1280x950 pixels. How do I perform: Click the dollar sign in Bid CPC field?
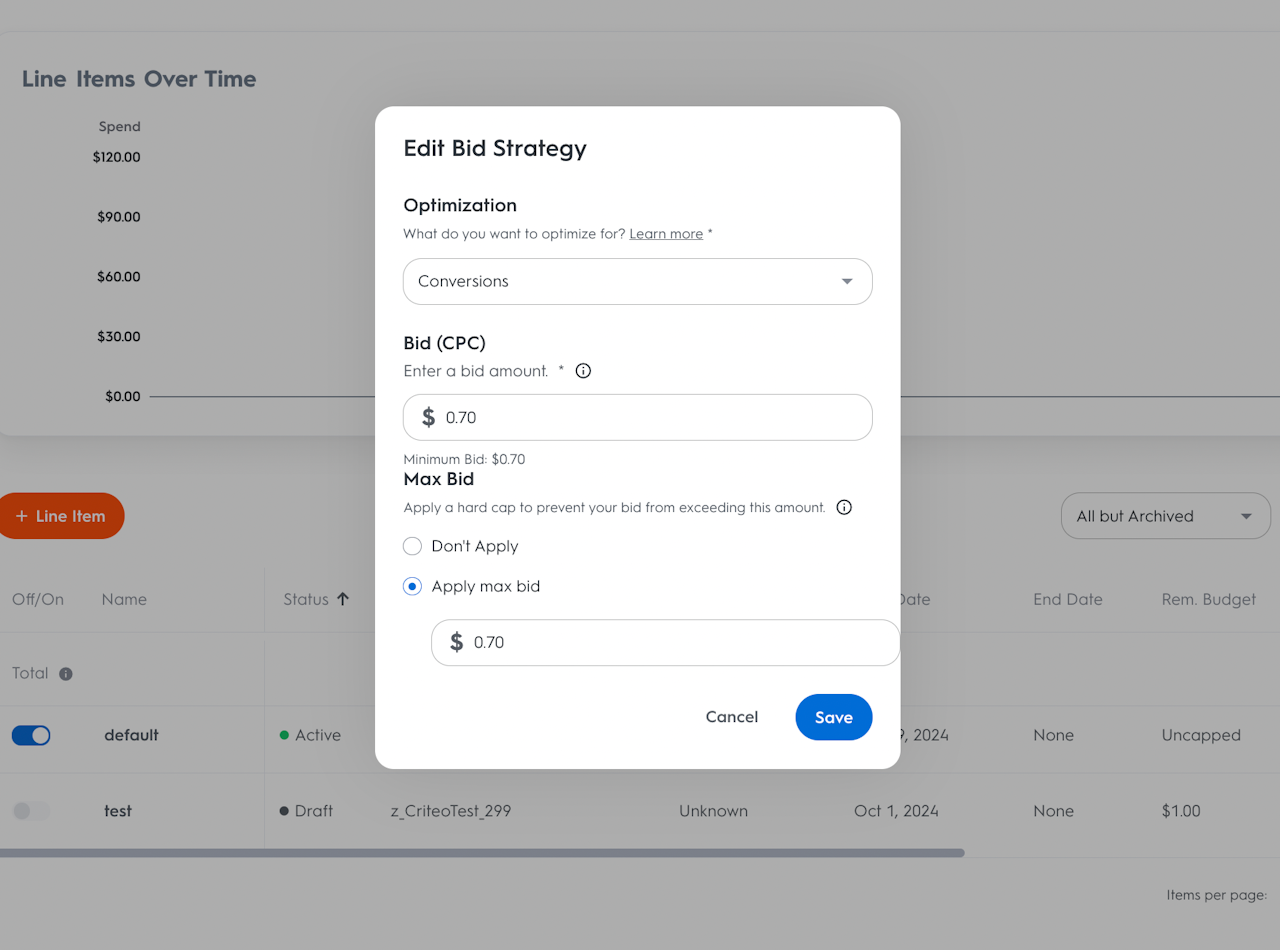[x=428, y=417]
